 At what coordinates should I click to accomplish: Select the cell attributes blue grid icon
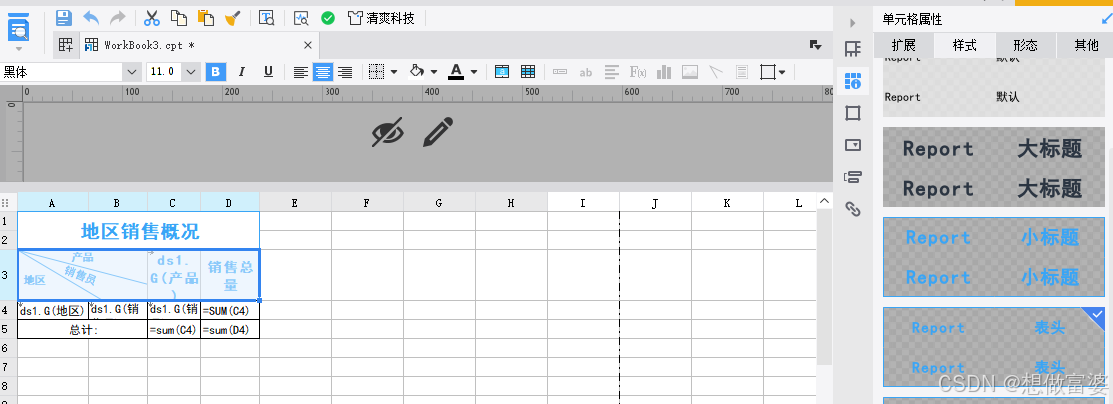853,81
